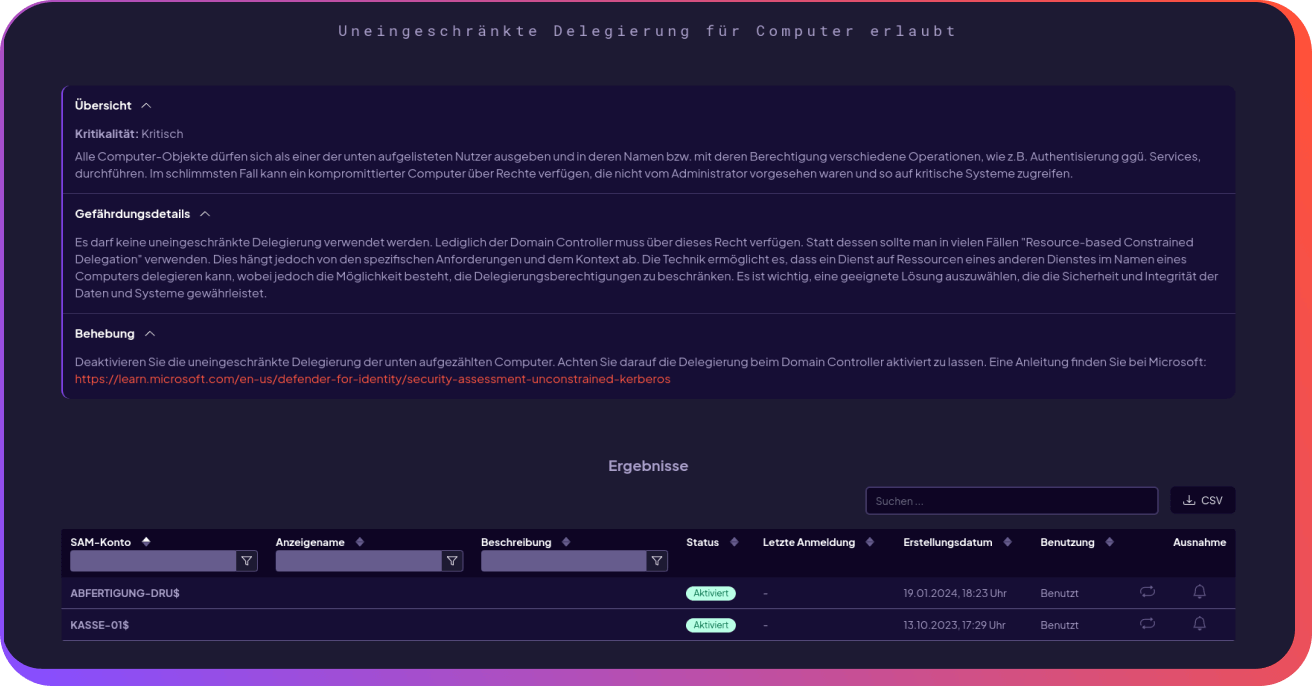Click the SAM-Konto column header label
The image size is (1312, 686).
pyautogui.click(x=102, y=542)
